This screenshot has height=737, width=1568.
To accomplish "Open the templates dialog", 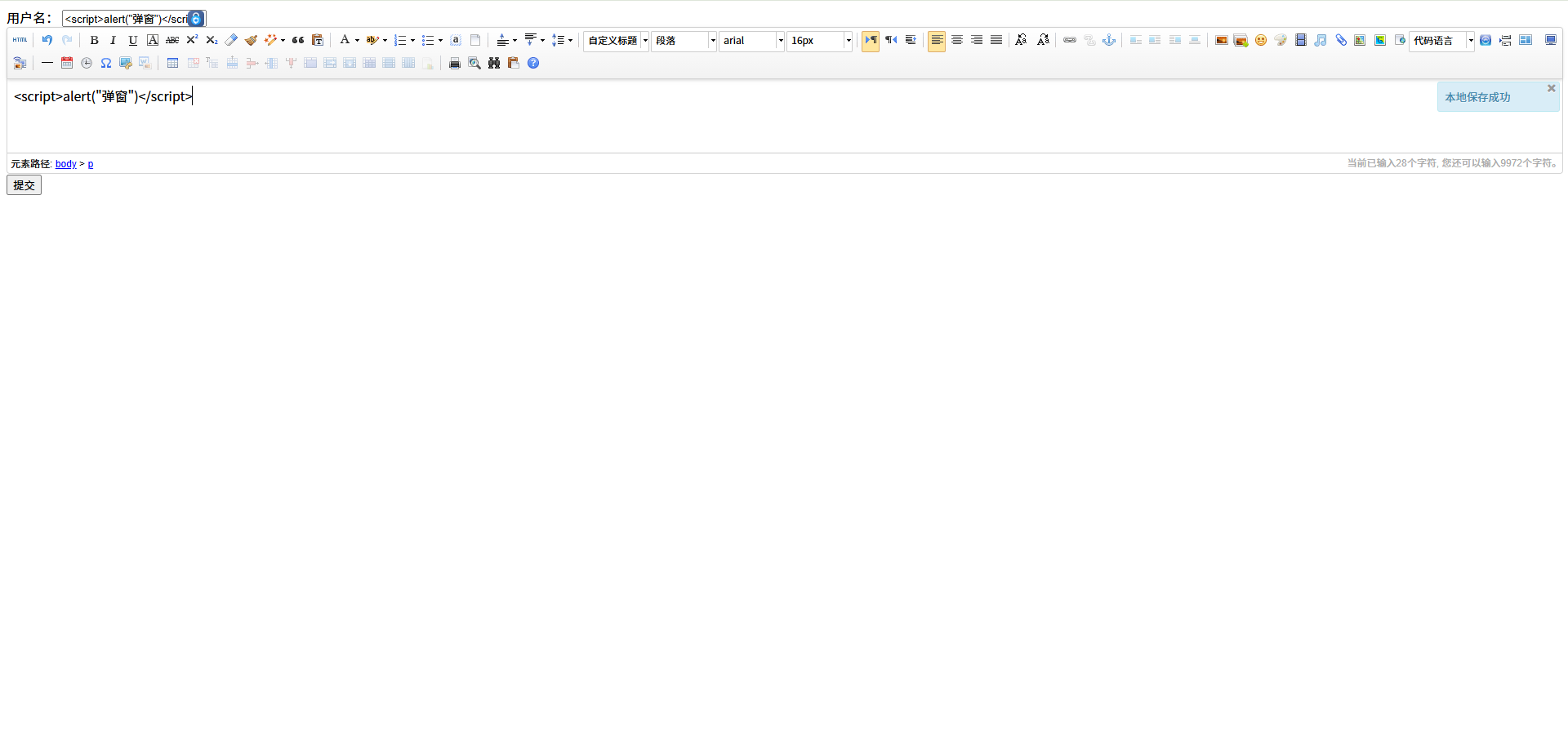I will [x=1525, y=40].
